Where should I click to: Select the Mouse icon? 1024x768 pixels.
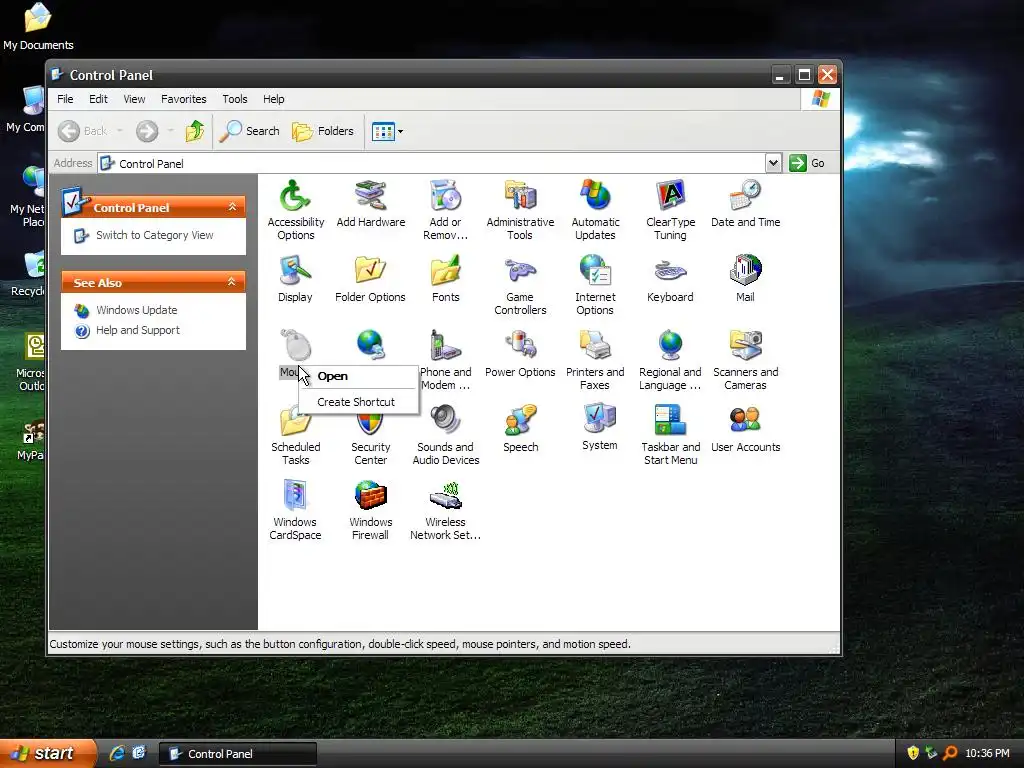click(295, 347)
